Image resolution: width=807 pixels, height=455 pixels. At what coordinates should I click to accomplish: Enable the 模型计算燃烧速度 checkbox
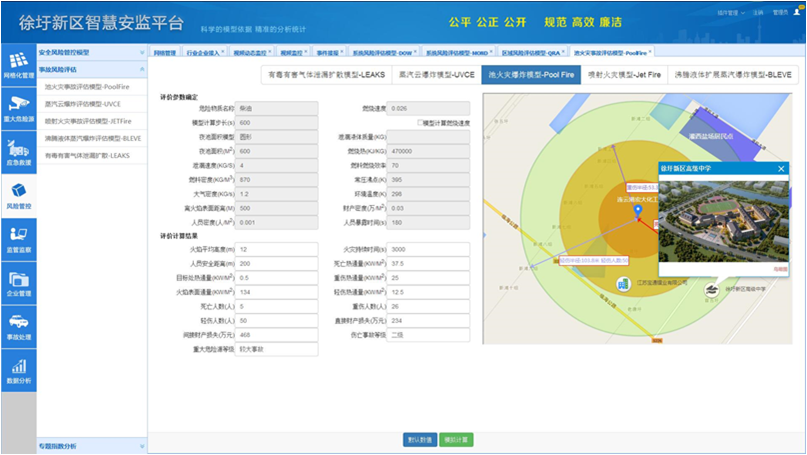419,122
